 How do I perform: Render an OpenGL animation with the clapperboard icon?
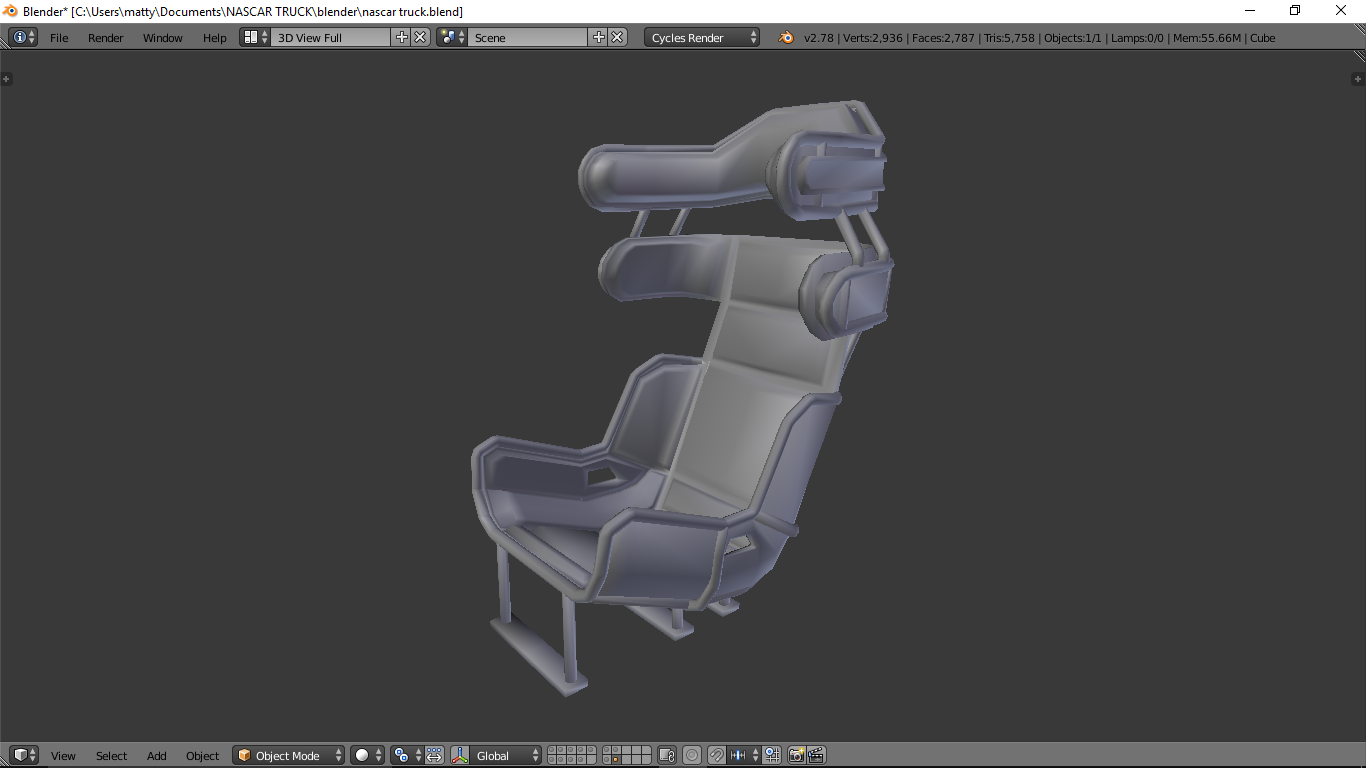[x=817, y=755]
